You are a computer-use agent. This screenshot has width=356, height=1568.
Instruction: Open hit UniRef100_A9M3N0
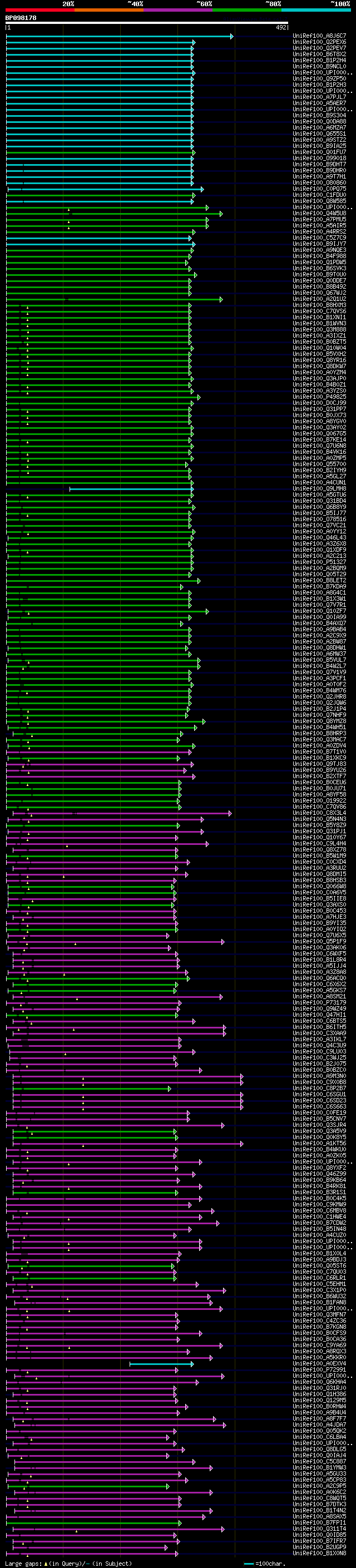[319, 1076]
